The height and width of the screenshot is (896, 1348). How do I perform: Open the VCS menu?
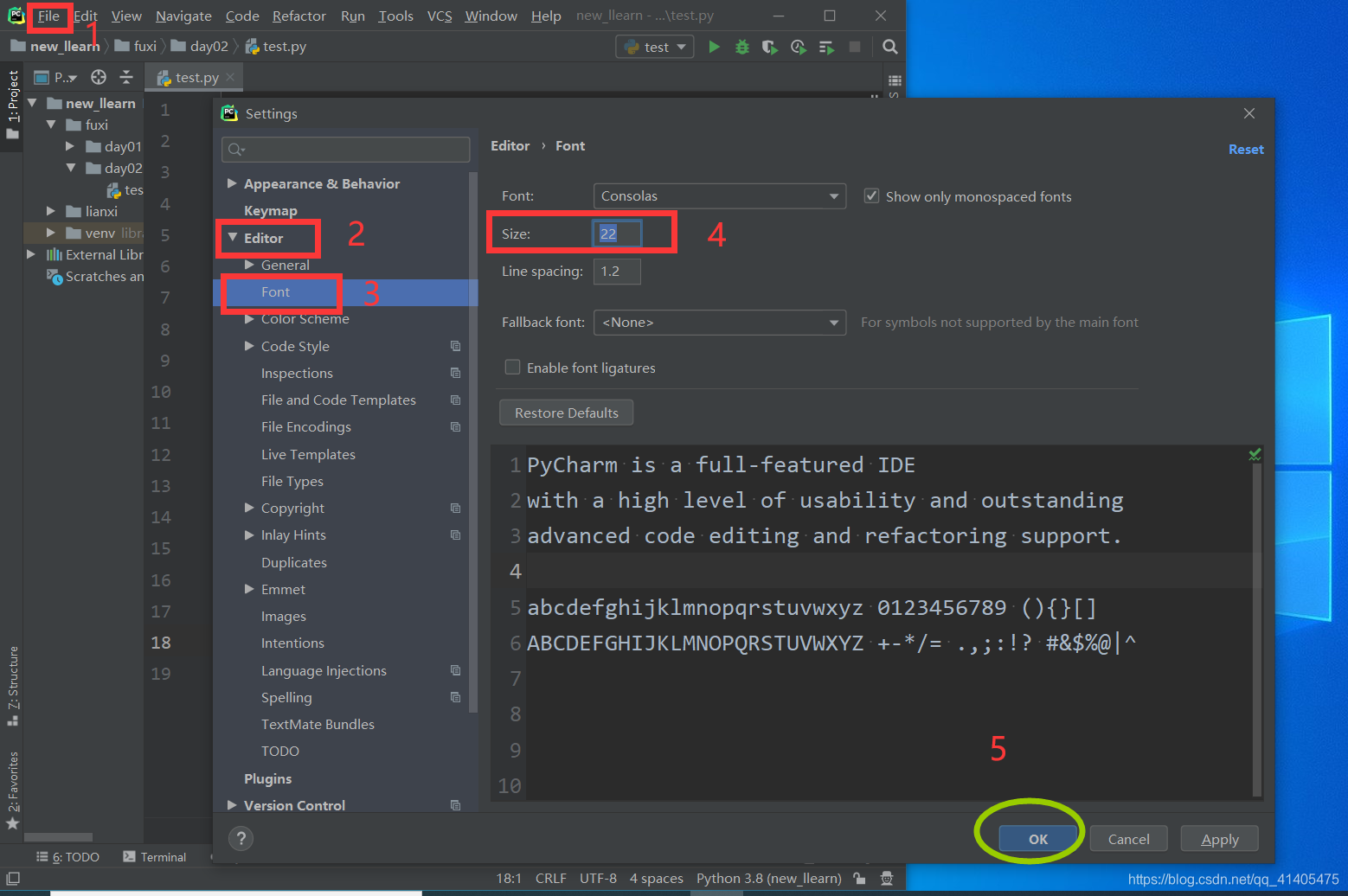pyautogui.click(x=440, y=16)
